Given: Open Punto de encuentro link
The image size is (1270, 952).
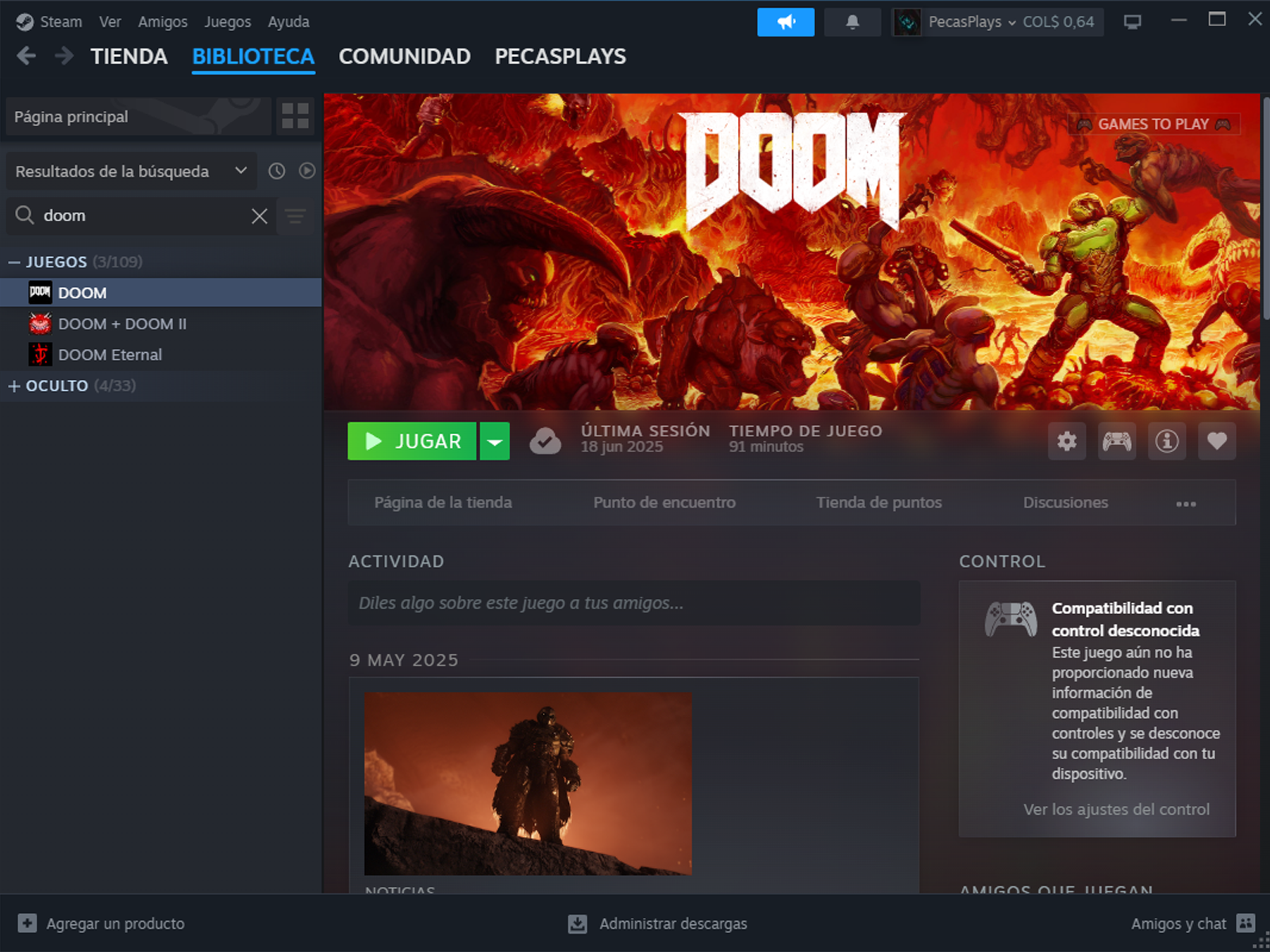Looking at the screenshot, I should pos(664,502).
